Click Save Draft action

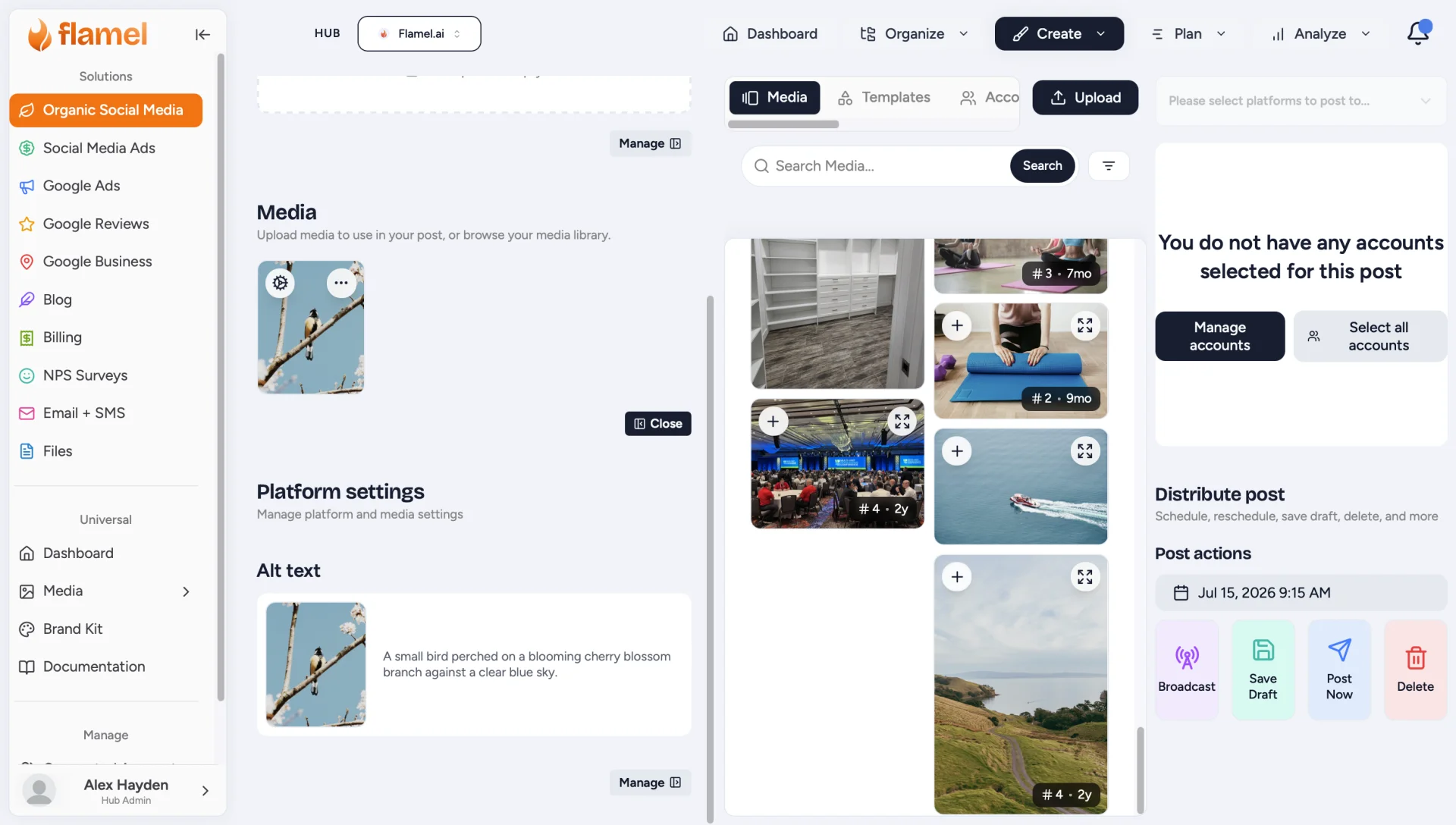[x=1263, y=670]
